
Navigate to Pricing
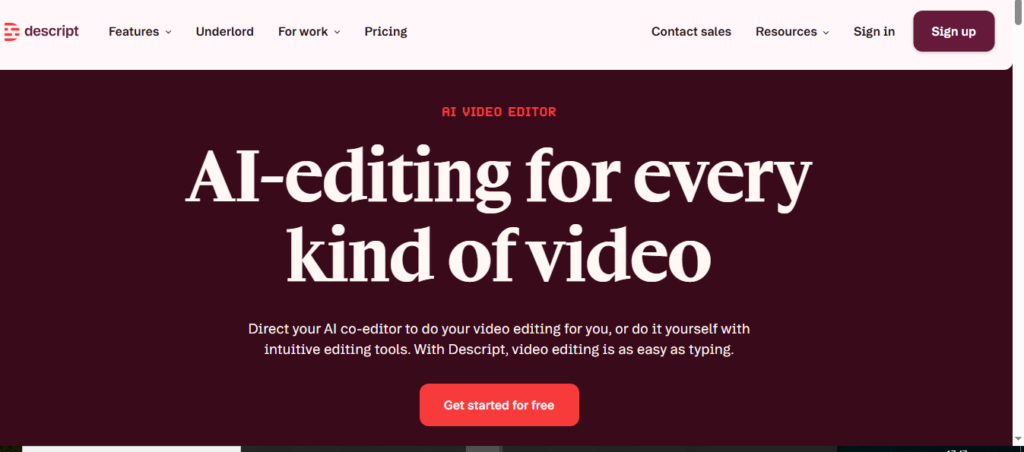[x=385, y=32]
